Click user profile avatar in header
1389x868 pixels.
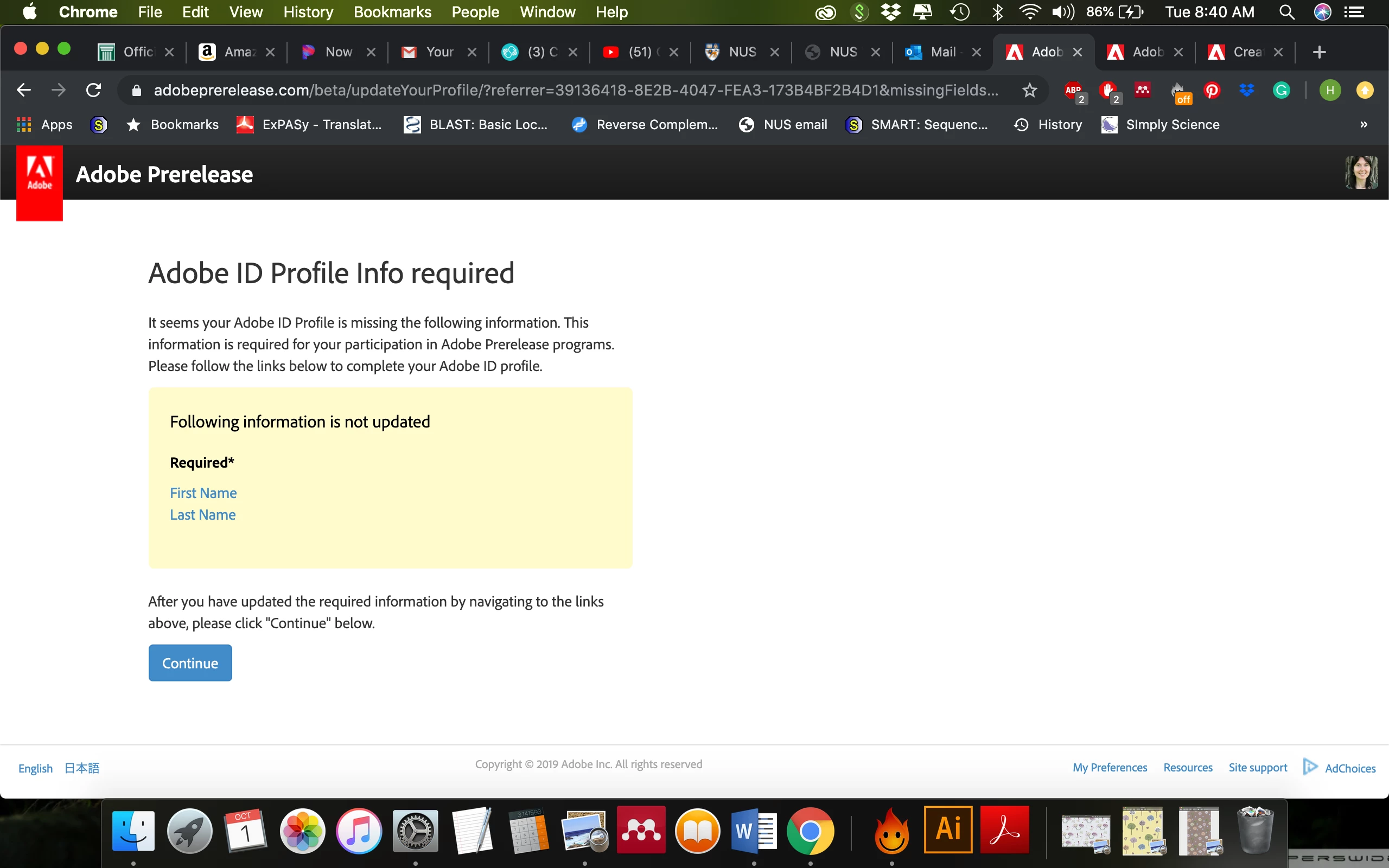click(1361, 172)
